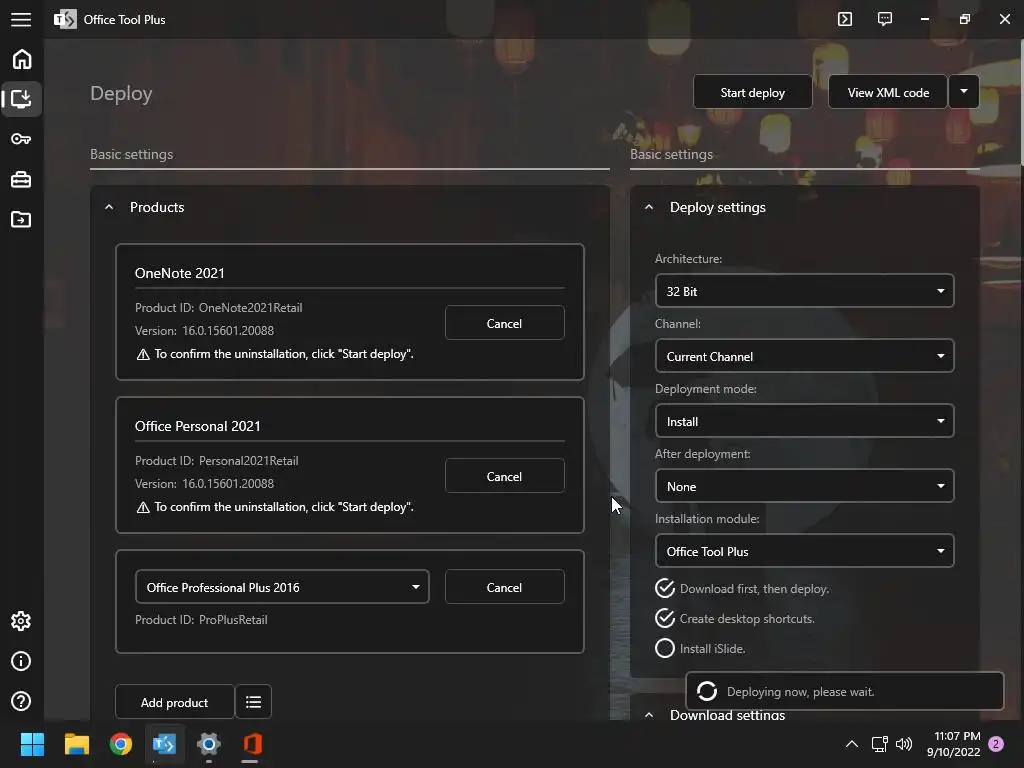Collapse the Deploy settings section

tap(648, 207)
